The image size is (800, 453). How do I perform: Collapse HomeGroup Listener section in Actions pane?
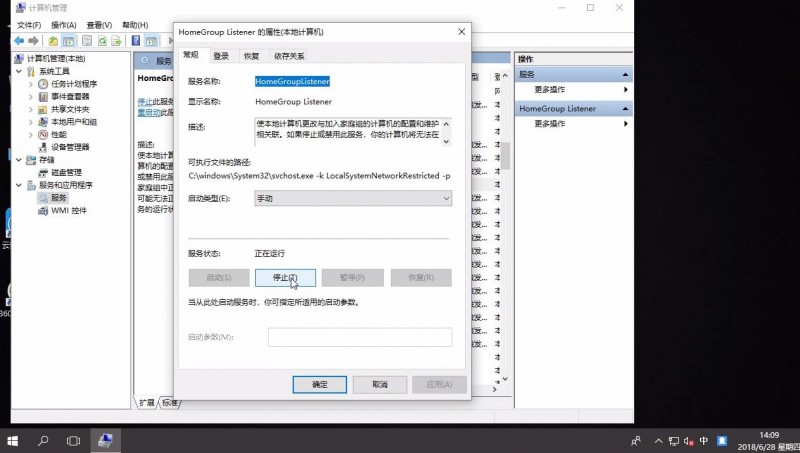point(626,109)
